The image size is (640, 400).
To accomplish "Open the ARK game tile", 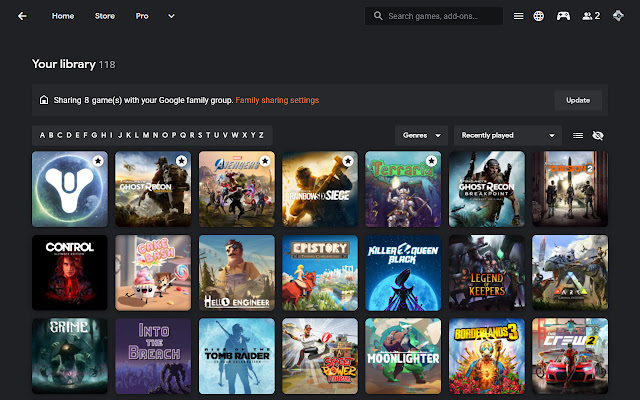I will pos(570,273).
